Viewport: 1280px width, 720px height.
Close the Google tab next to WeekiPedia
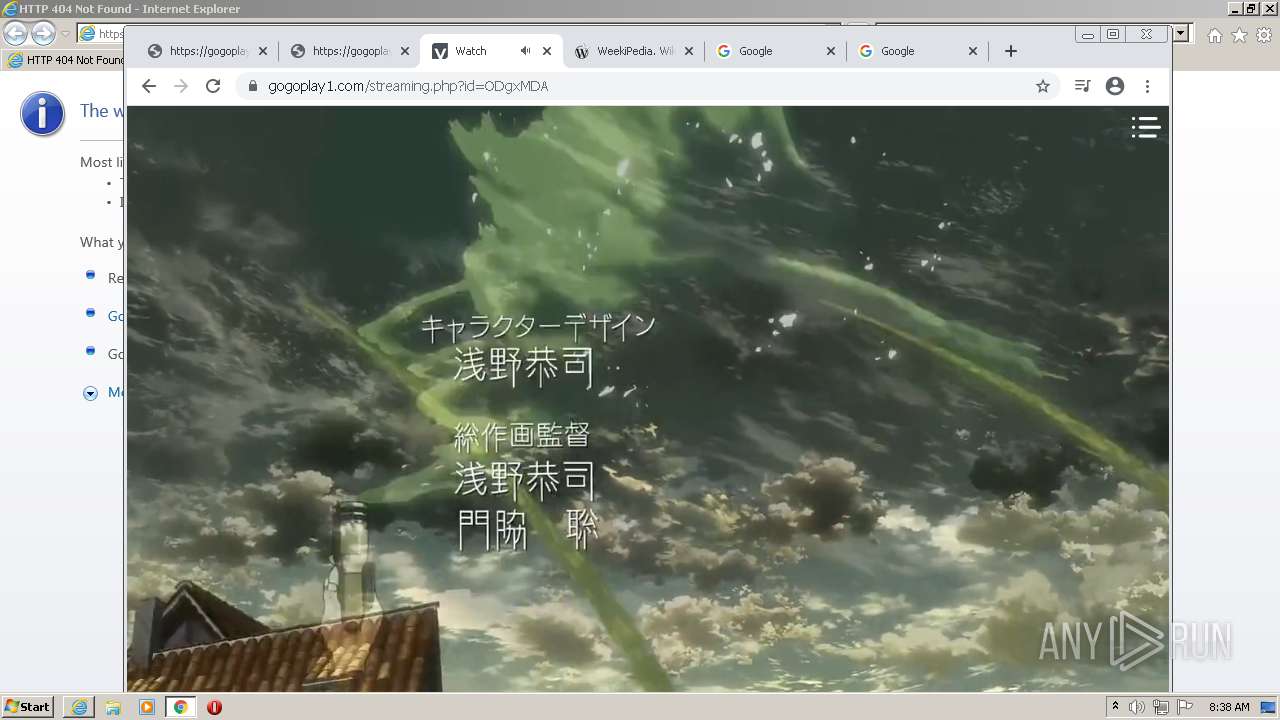click(831, 51)
